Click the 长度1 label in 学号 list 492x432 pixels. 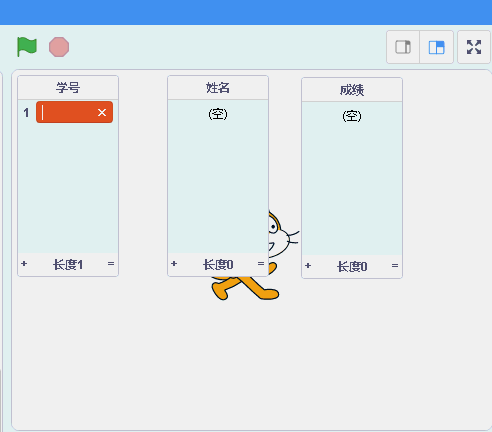(68, 265)
